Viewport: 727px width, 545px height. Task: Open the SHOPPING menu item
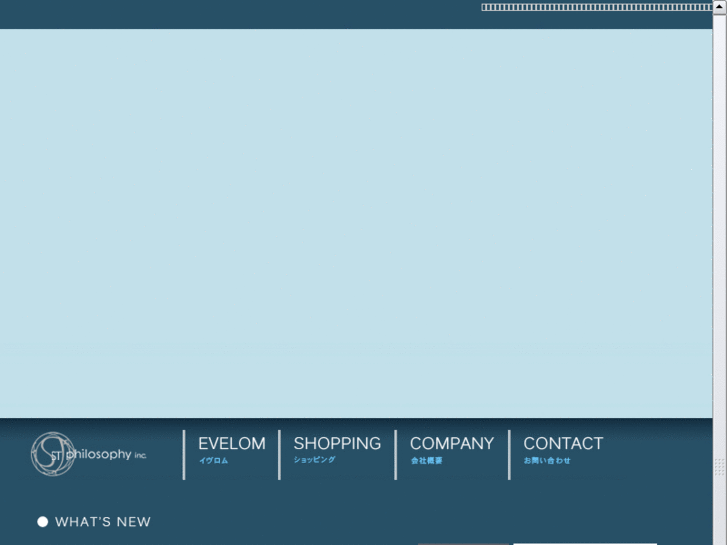point(337,449)
